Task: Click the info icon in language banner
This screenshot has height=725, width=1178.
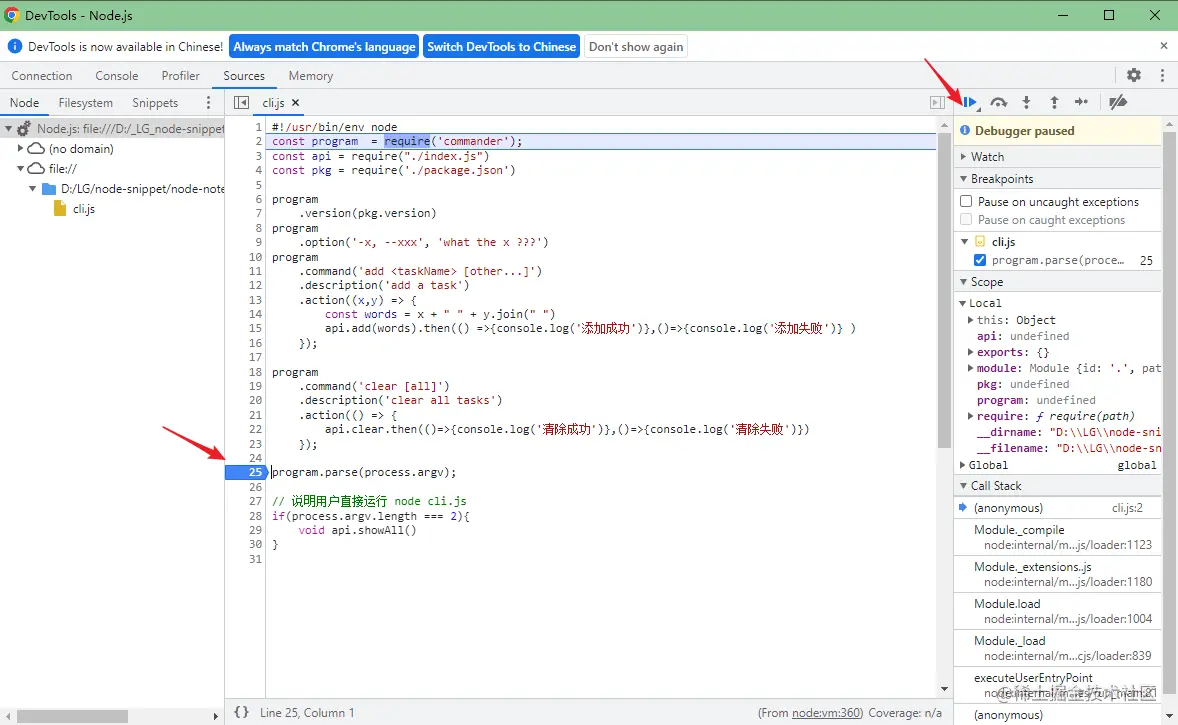Action: tap(14, 47)
